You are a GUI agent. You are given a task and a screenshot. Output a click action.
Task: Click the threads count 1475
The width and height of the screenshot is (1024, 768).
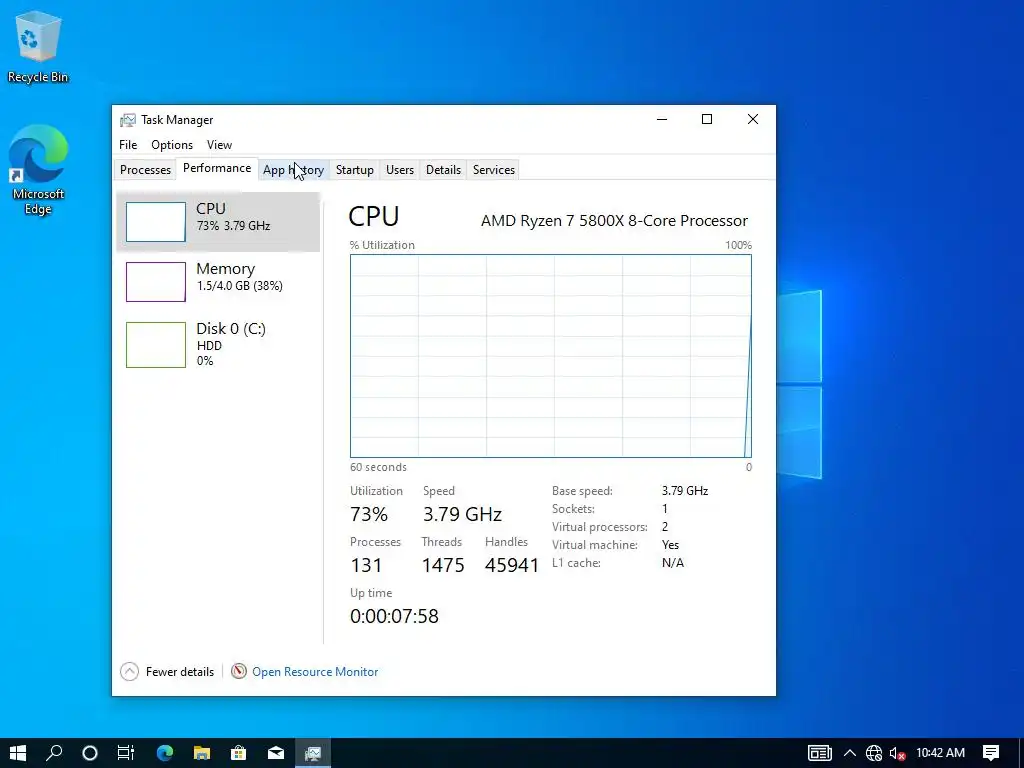point(443,565)
